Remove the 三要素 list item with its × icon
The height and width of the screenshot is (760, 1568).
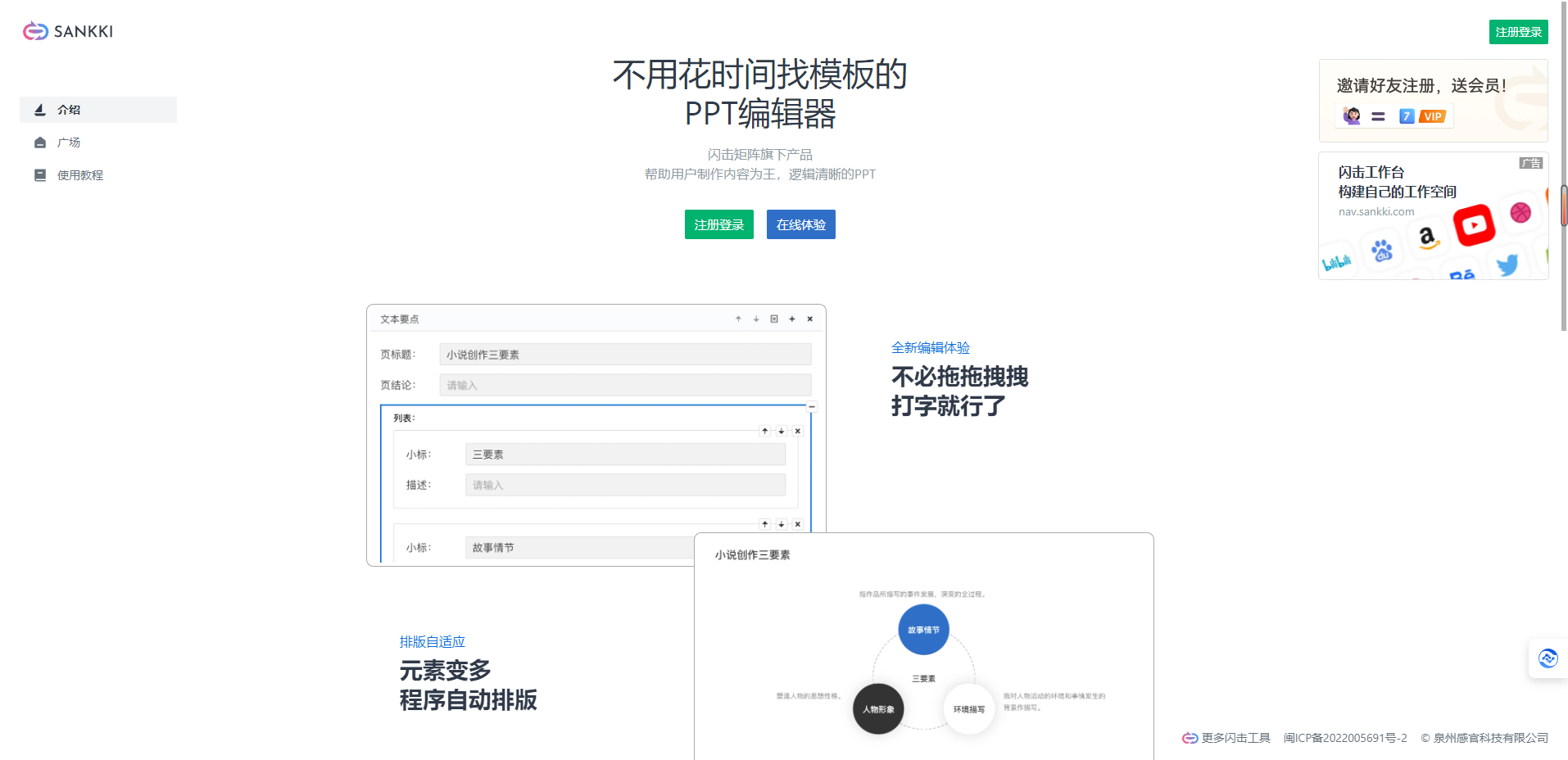pyautogui.click(x=799, y=430)
